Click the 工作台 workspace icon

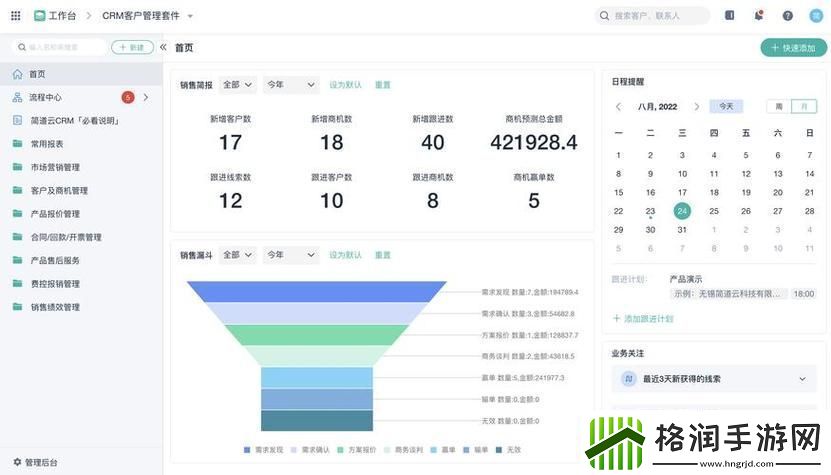tap(40, 16)
